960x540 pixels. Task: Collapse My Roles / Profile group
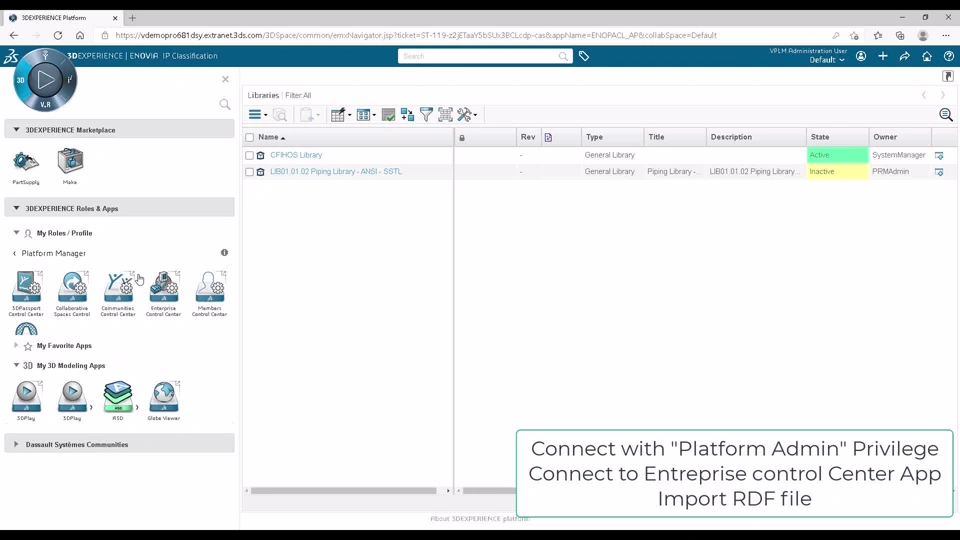click(x=17, y=233)
